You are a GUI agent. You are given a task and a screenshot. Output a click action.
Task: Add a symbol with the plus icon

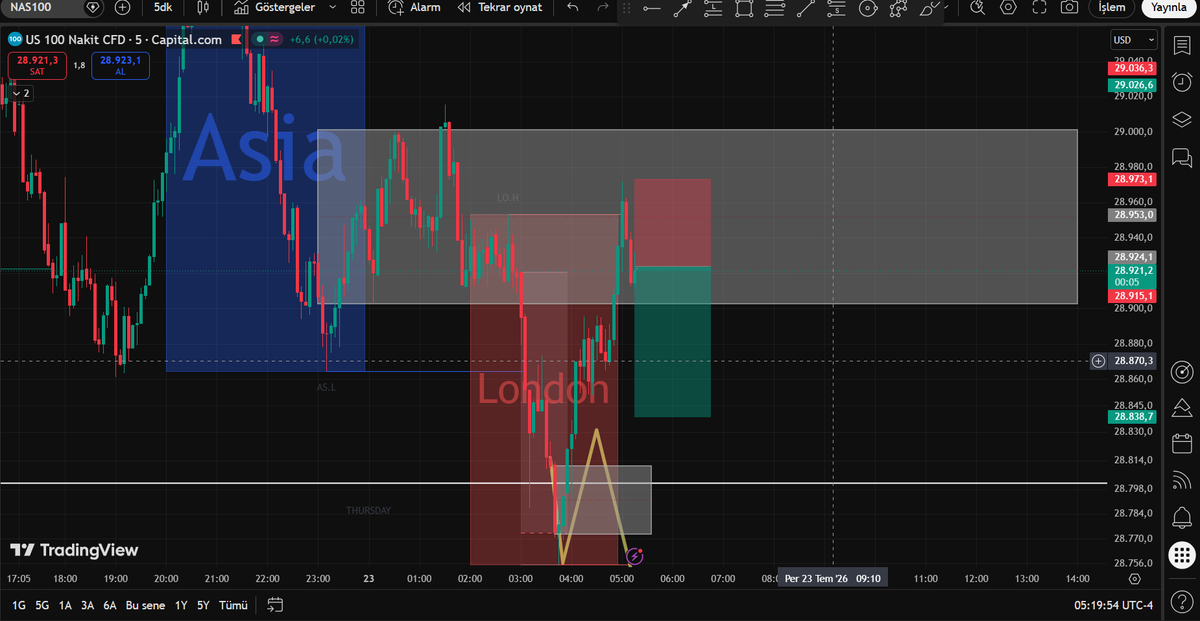122,7
